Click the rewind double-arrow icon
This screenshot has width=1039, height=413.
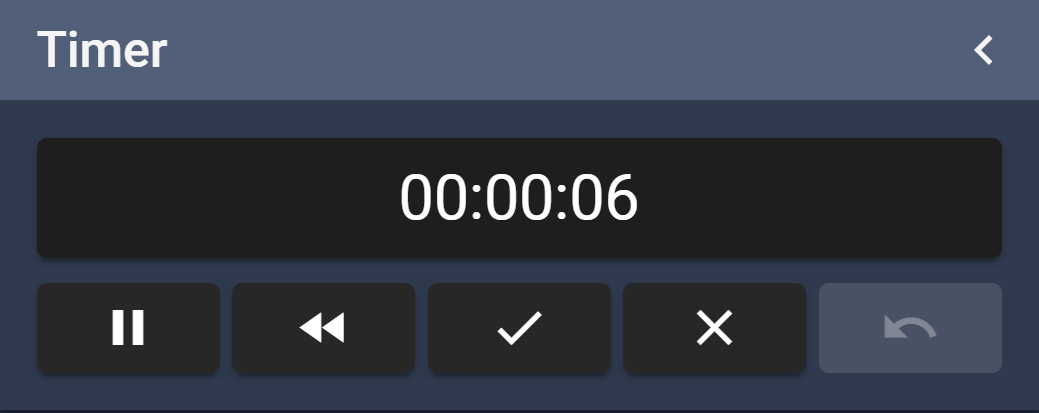point(323,328)
